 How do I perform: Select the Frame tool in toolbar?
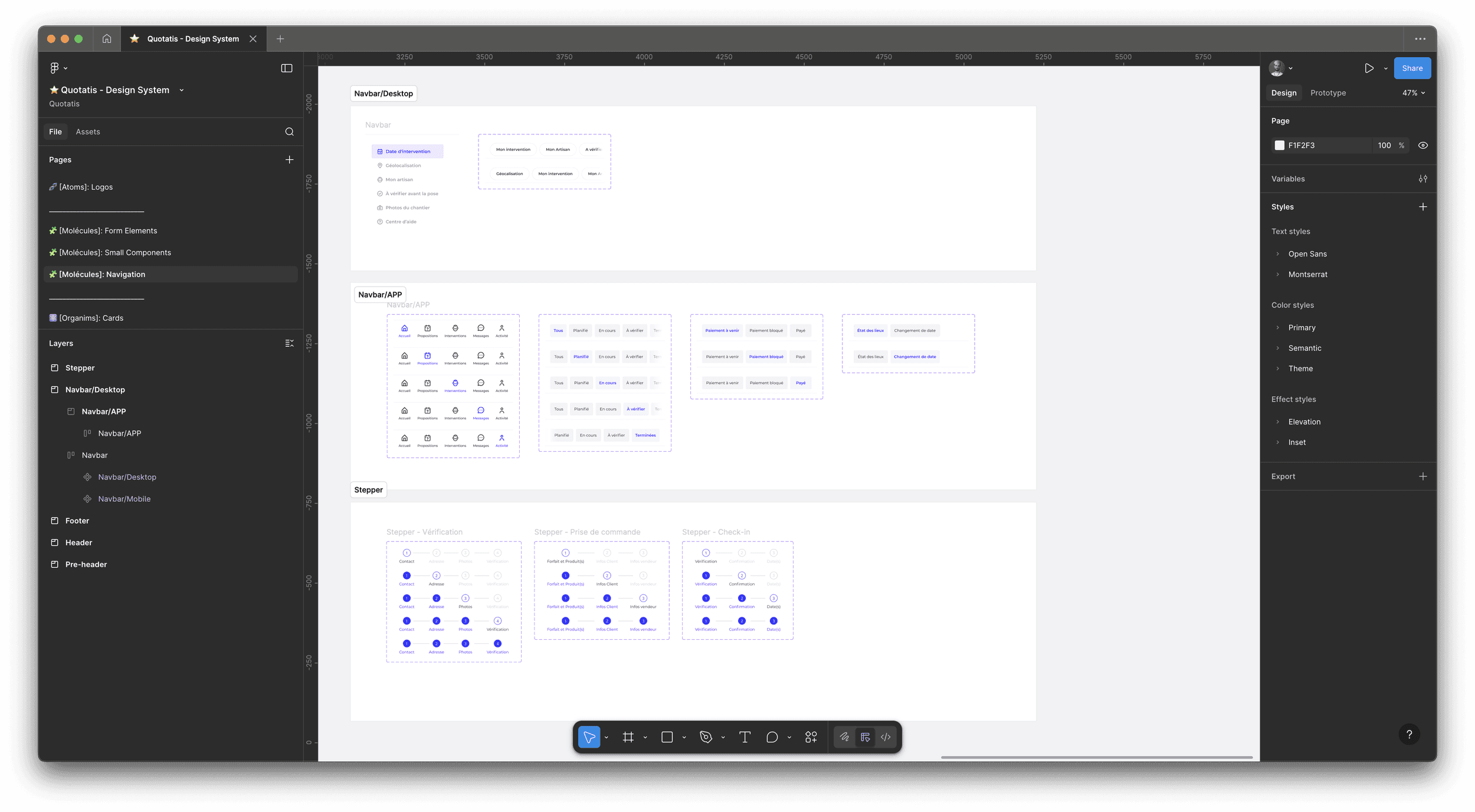tap(628, 737)
